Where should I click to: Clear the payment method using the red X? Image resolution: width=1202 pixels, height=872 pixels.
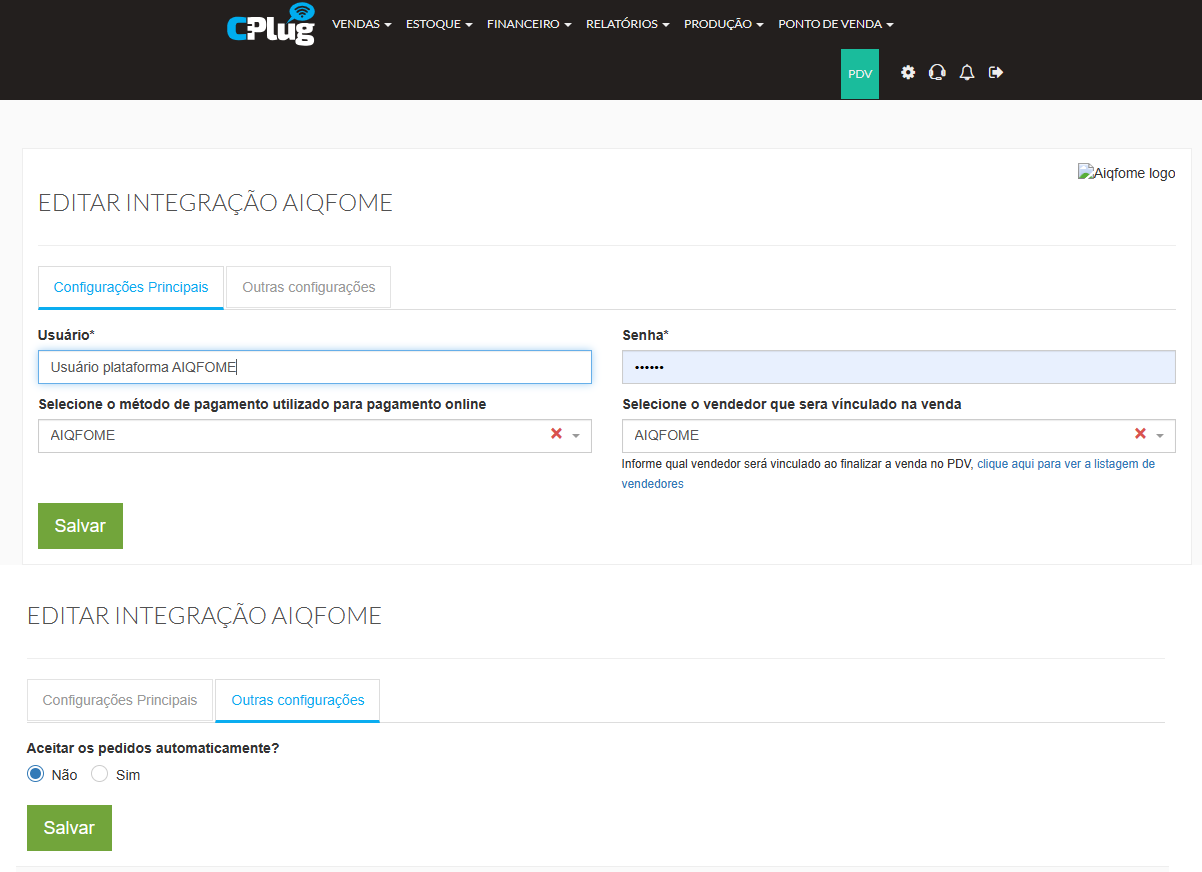(556, 434)
